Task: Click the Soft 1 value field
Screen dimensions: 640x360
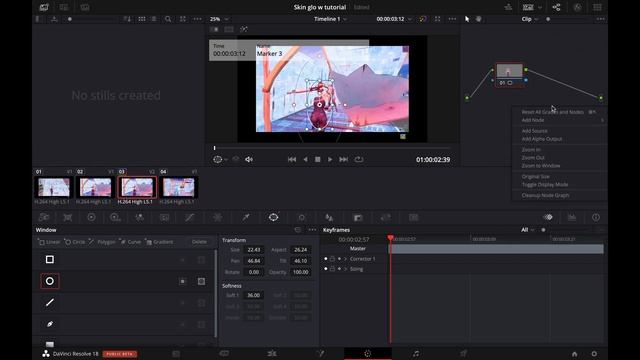Action: (x=253, y=295)
